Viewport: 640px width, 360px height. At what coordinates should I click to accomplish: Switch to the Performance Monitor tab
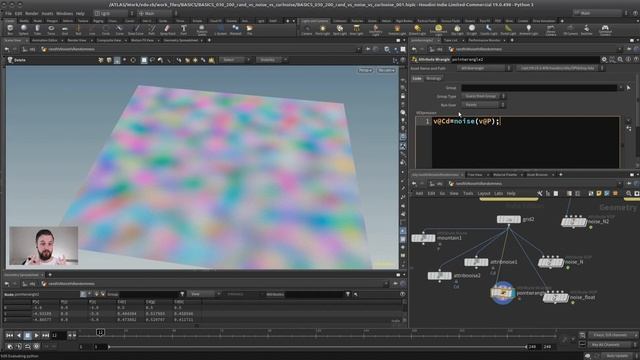click(484, 40)
